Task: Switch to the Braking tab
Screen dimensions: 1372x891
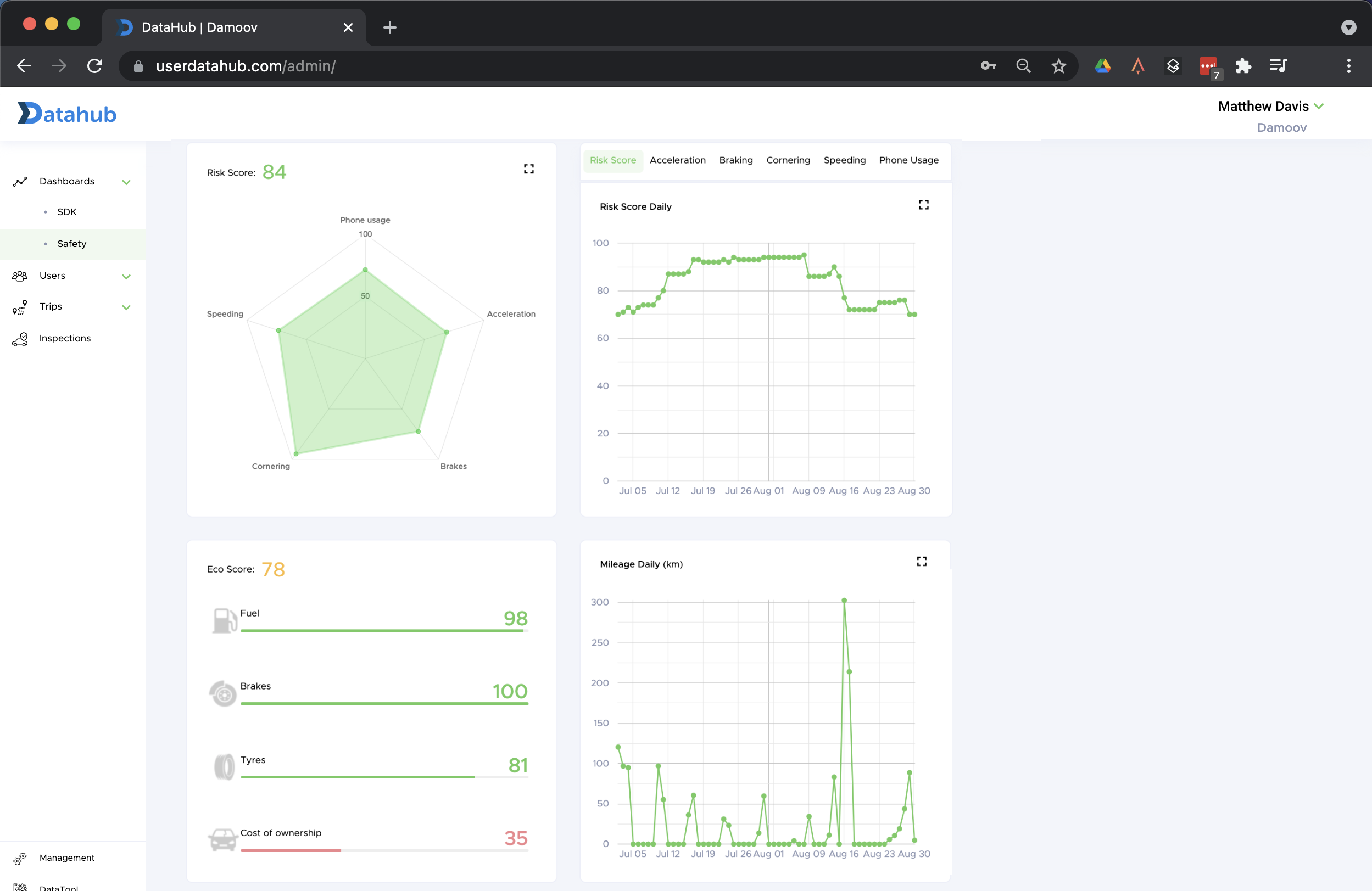Action: coord(735,160)
